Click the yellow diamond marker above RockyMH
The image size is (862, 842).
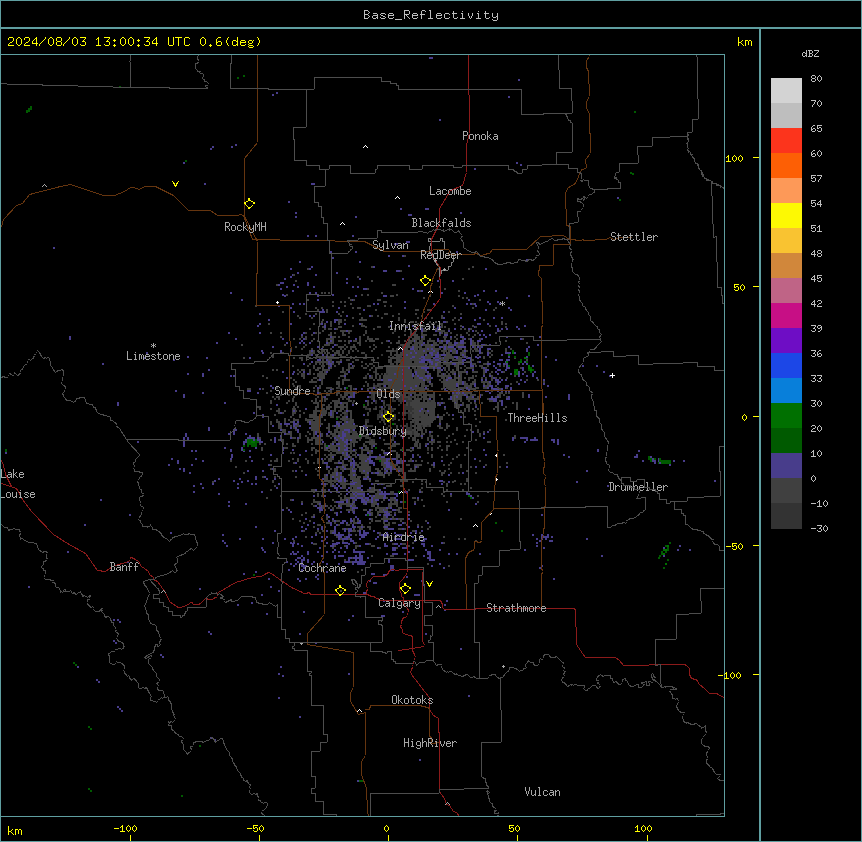[x=250, y=203]
